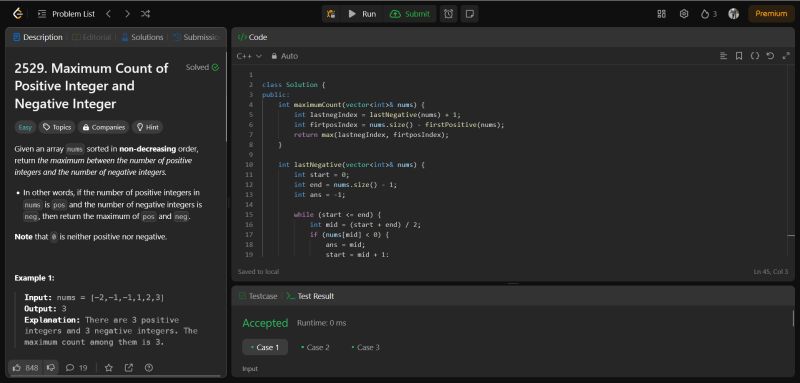
Task: Open user profile avatar
Action: point(733,14)
